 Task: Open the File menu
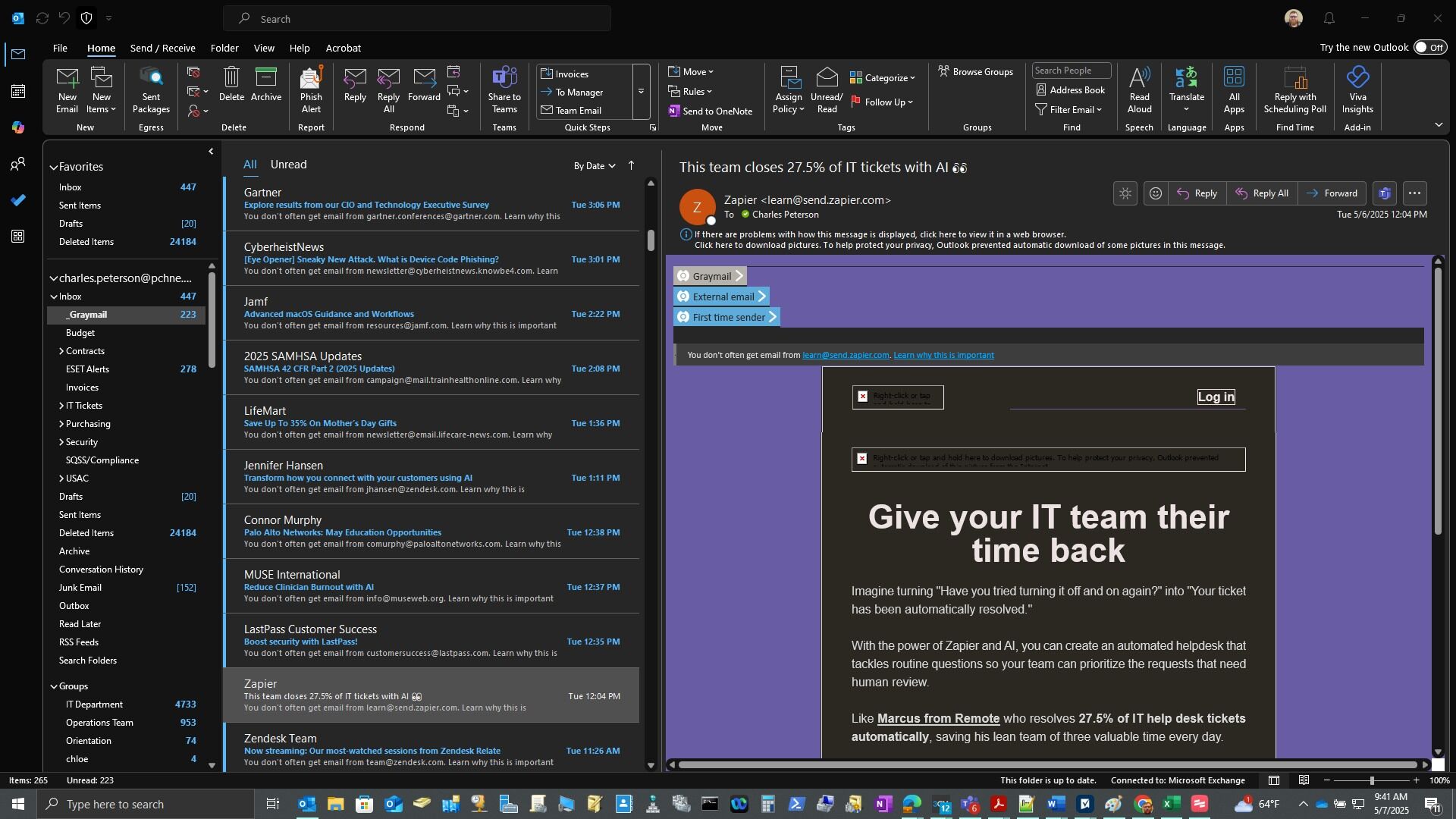click(60, 48)
